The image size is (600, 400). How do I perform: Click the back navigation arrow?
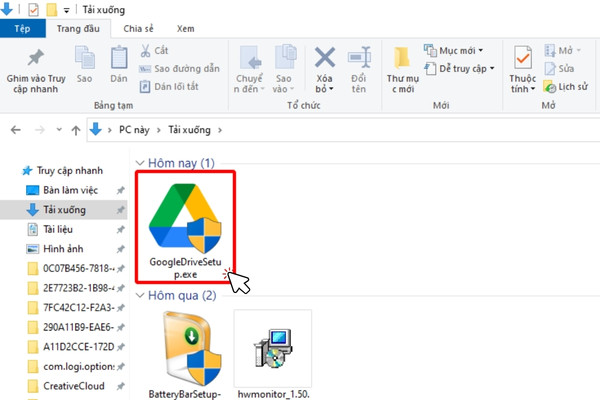click(16, 130)
